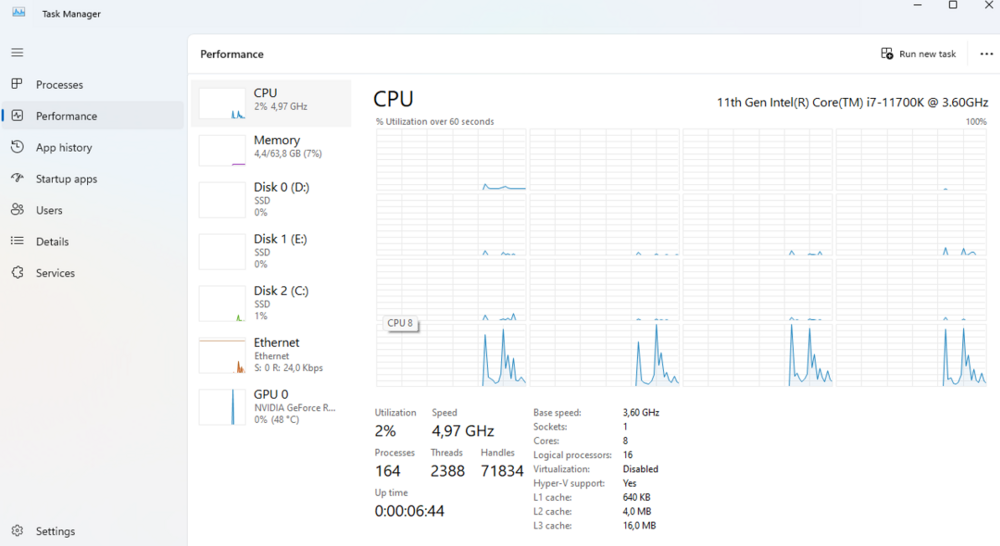The height and width of the screenshot is (546, 1000).
Task: Click the CPU mini graph thumbnail
Action: tap(222, 103)
